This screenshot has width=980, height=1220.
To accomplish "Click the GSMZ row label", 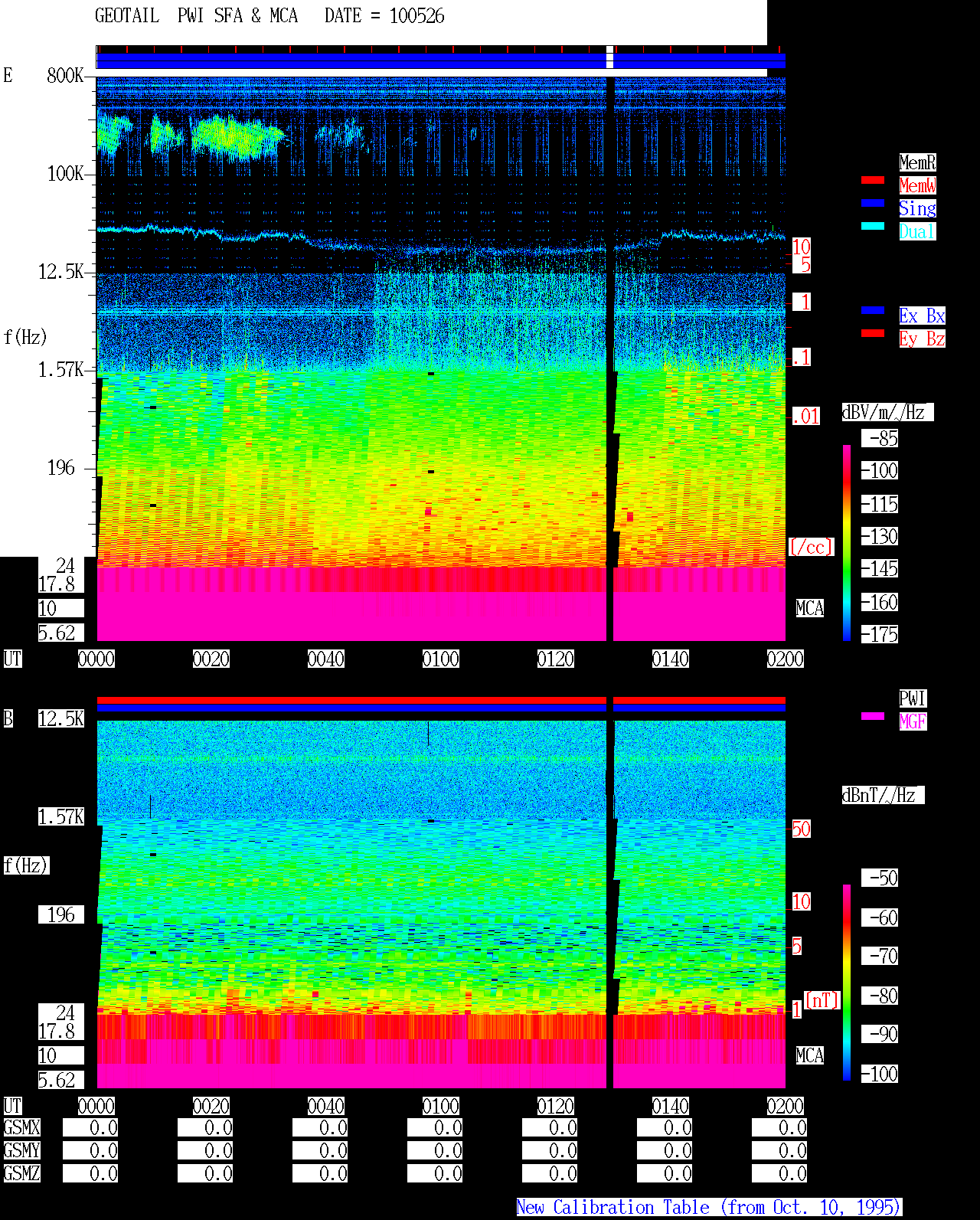I will [x=21, y=1173].
